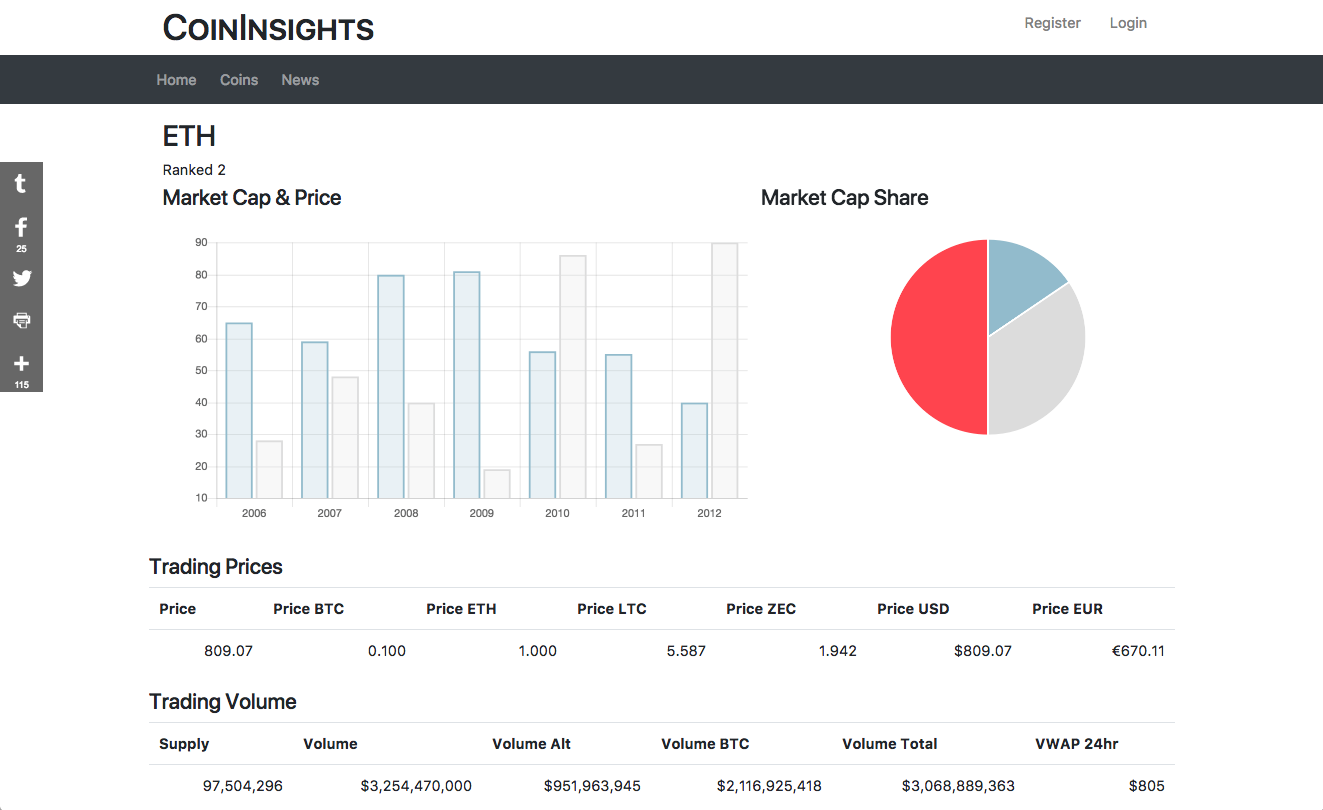1323x810 pixels.
Task: Click the Volume Alt value $951,963,945
Action: pos(592,786)
